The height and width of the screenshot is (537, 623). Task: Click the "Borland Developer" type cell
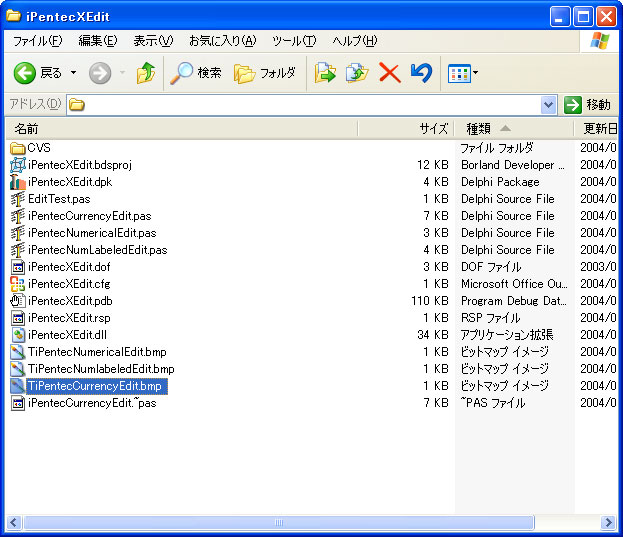click(x=513, y=165)
